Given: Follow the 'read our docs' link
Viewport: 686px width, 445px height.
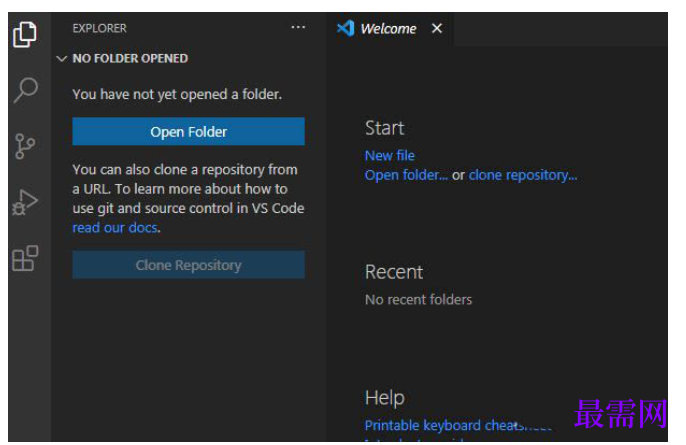Looking at the screenshot, I should 115,228.
